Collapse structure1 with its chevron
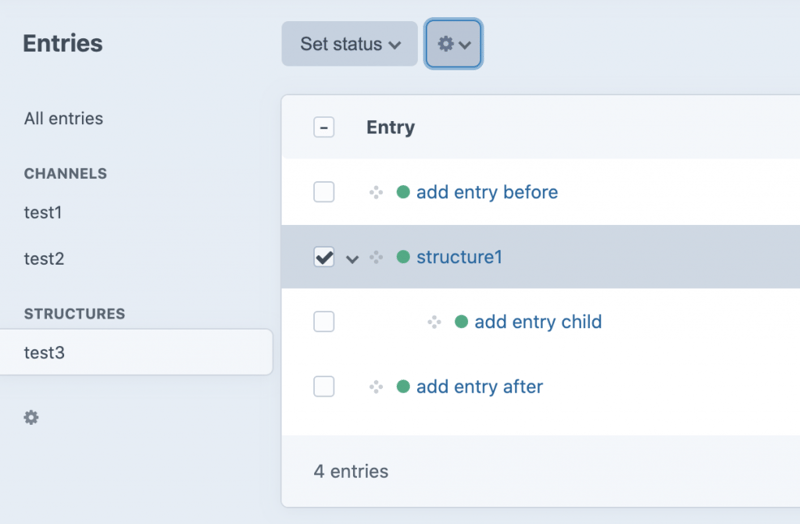 [x=352, y=259]
